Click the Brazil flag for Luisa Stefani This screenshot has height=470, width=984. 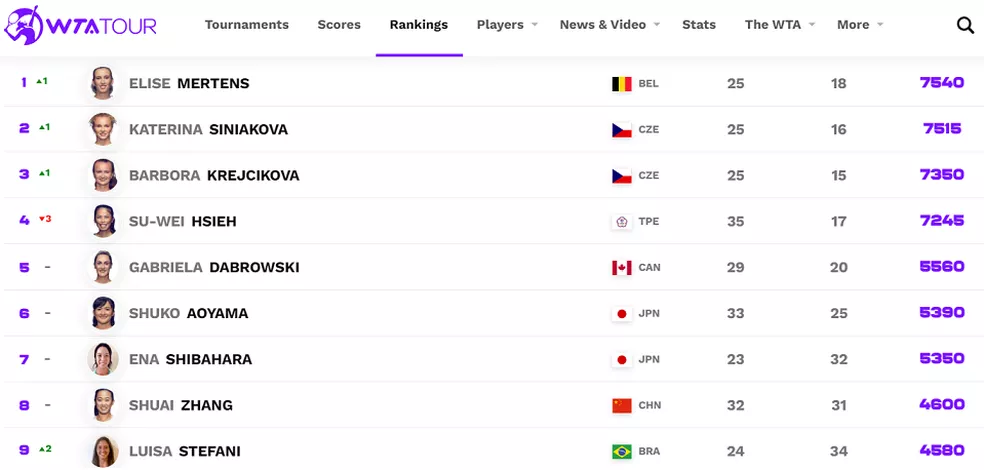[622, 452]
